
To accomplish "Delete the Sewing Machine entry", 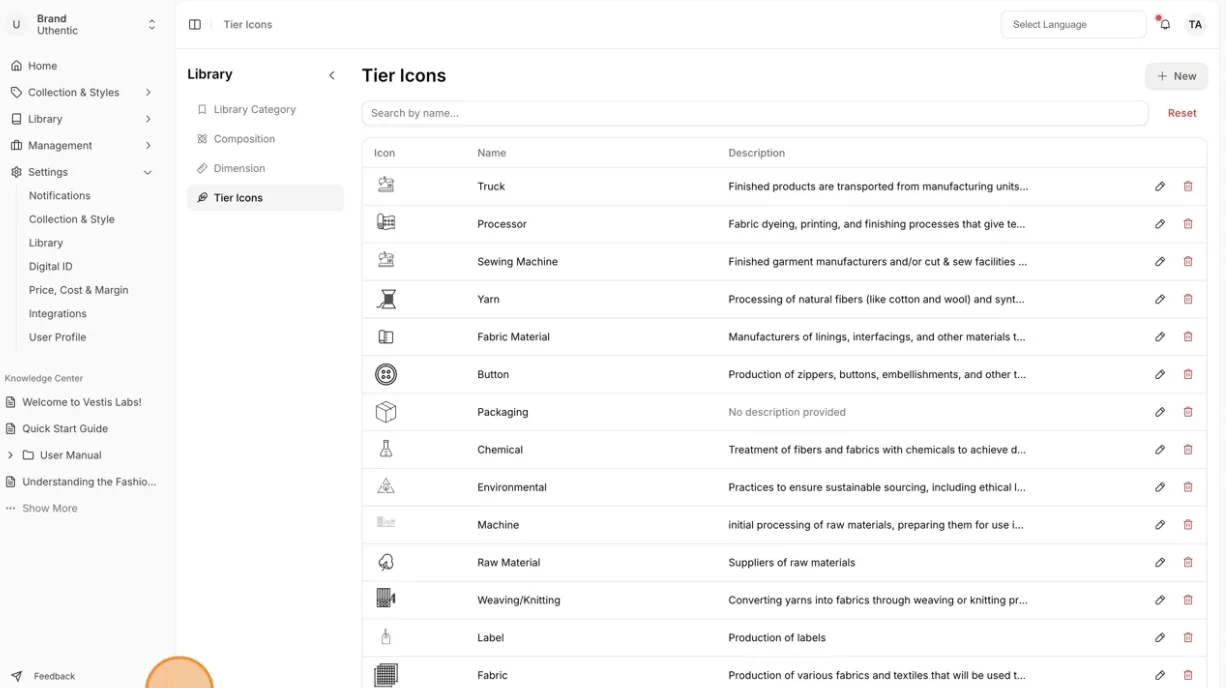I will point(1188,262).
